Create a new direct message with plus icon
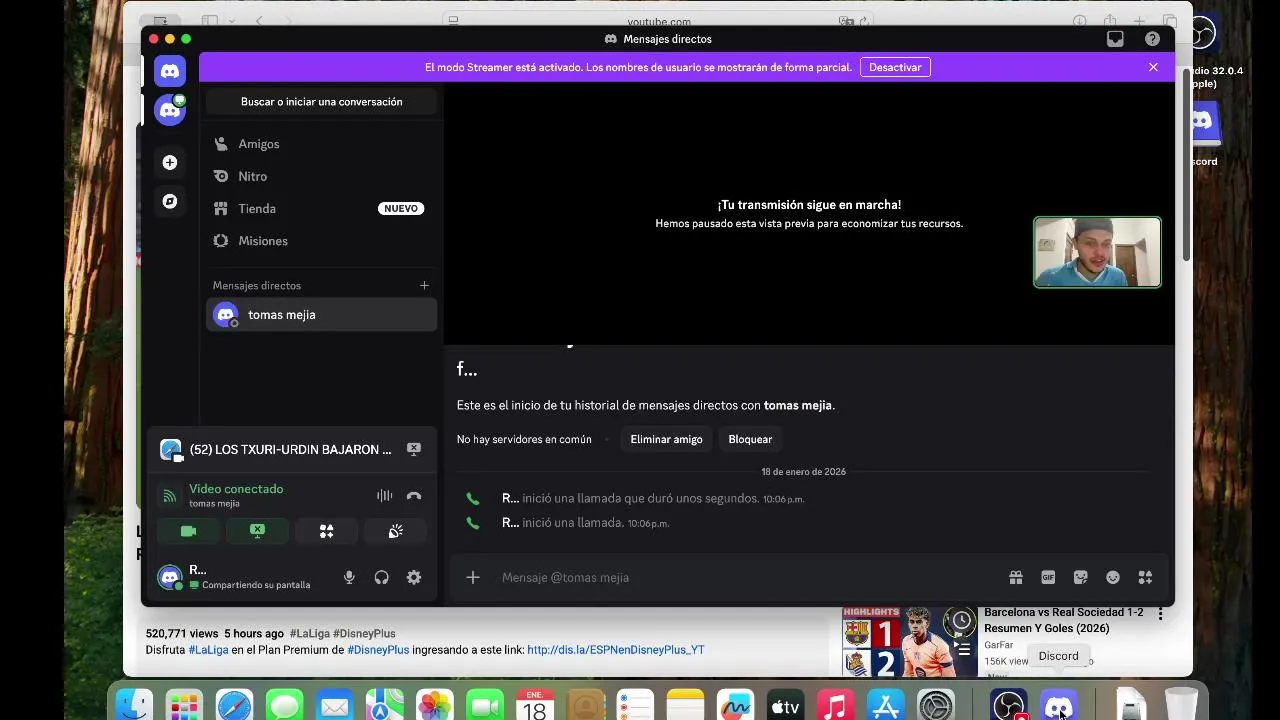 [424, 285]
